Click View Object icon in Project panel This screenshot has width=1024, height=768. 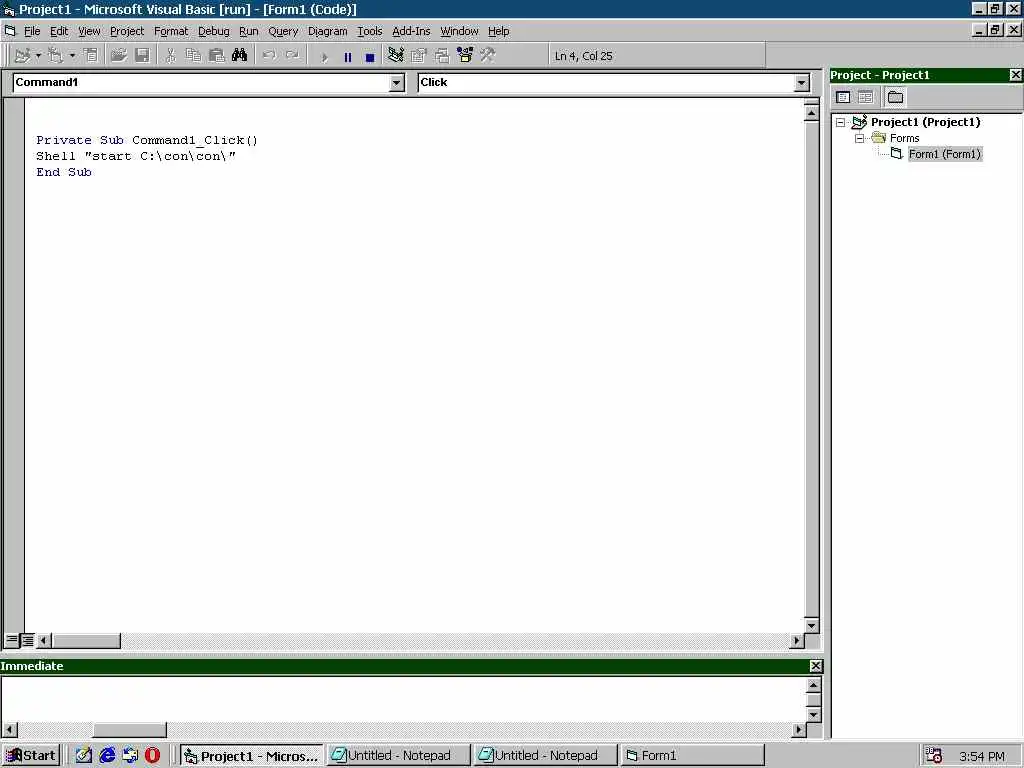pos(865,97)
